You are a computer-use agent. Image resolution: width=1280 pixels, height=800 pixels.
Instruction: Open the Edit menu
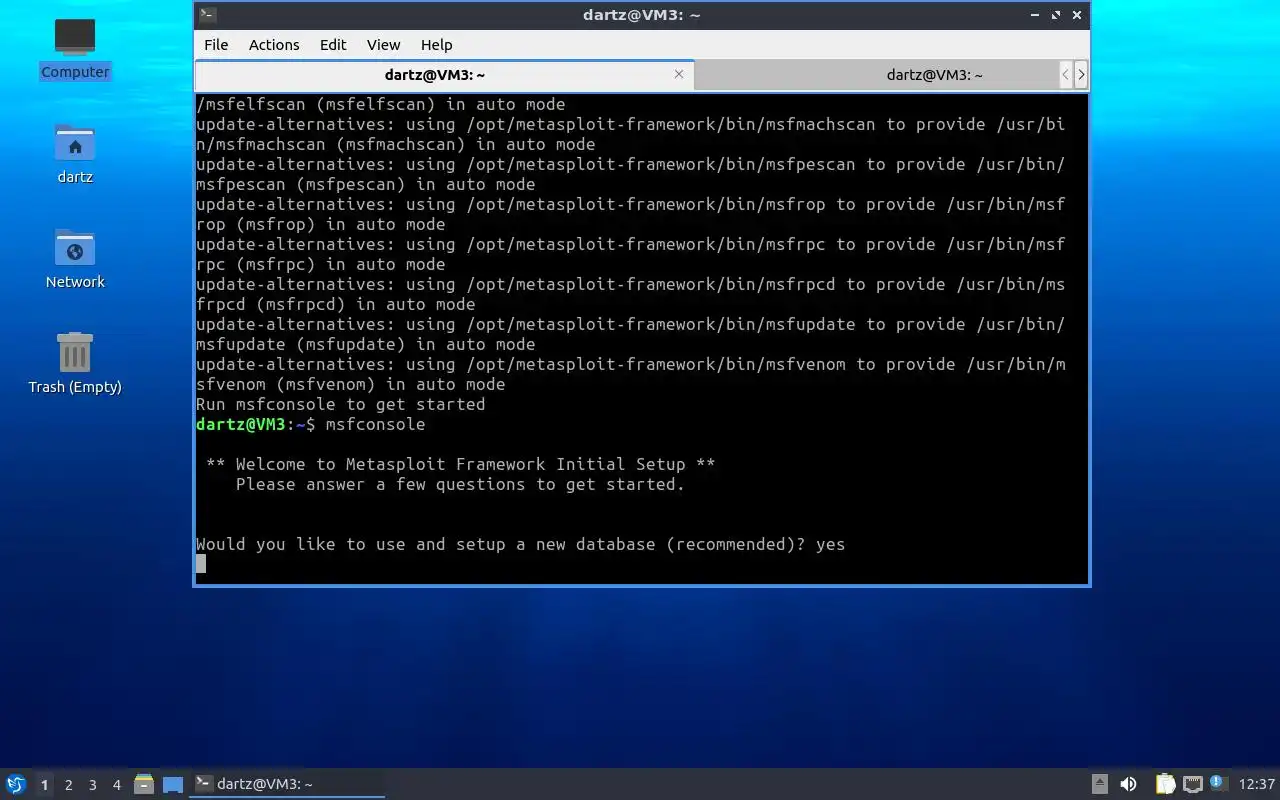(x=333, y=44)
